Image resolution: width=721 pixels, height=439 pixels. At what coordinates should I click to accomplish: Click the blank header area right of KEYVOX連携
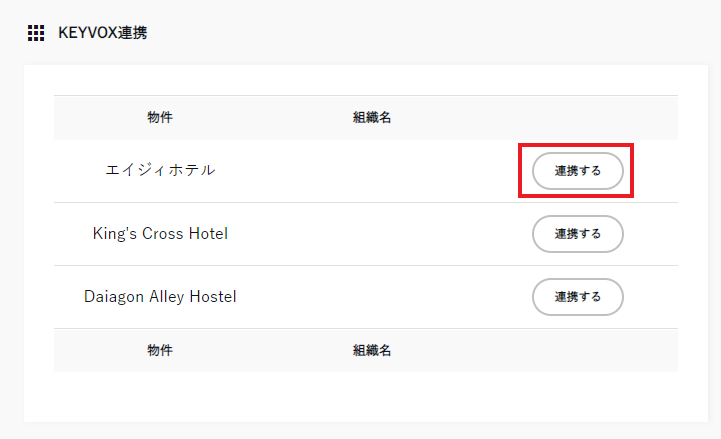430,33
